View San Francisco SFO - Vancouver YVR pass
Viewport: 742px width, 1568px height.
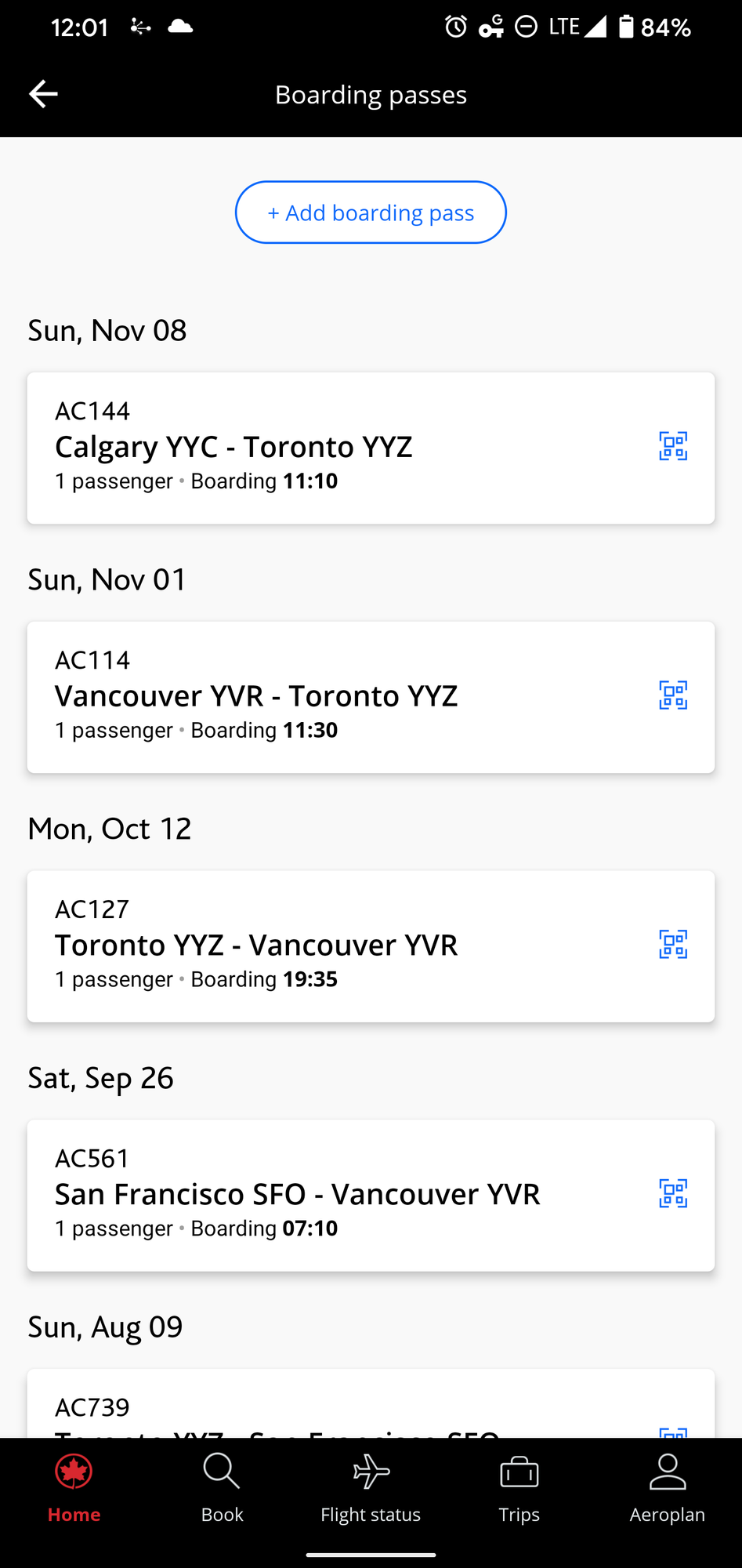tap(371, 1196)
